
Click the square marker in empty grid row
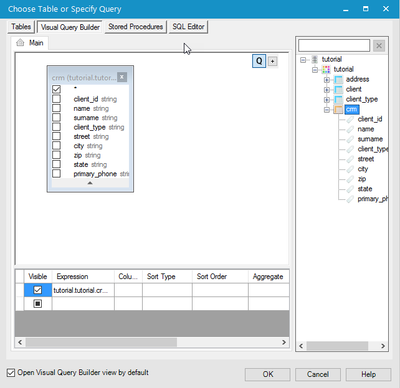coord(38,304)
